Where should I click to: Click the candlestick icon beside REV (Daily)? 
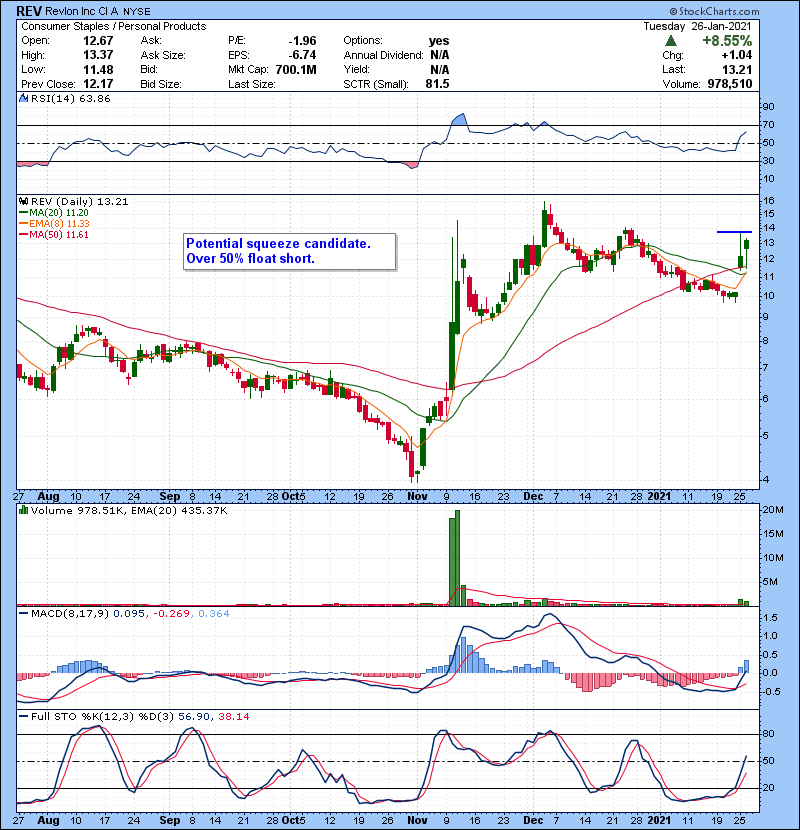coord(22,200)
